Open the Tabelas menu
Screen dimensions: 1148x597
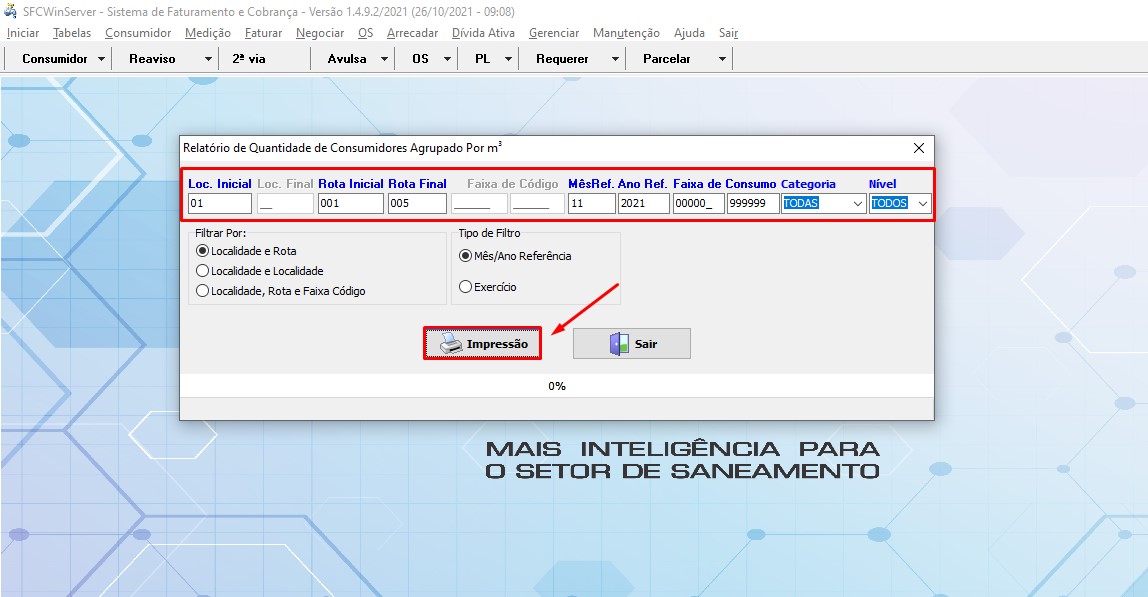(72, 33)
